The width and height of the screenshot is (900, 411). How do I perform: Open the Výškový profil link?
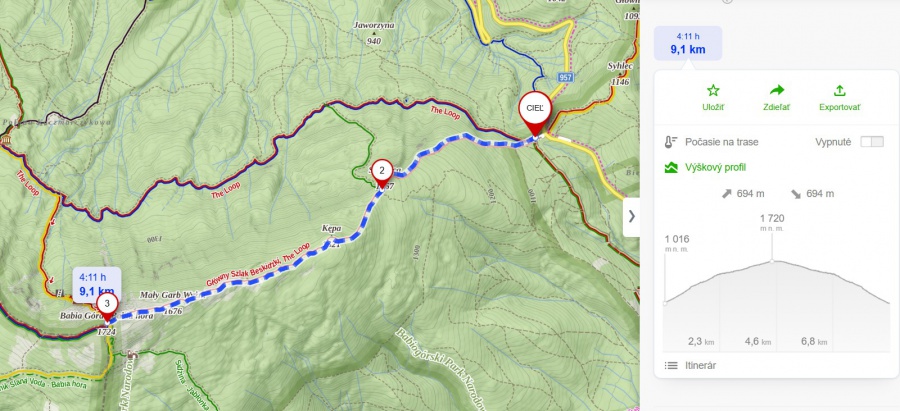coord(715,168)
